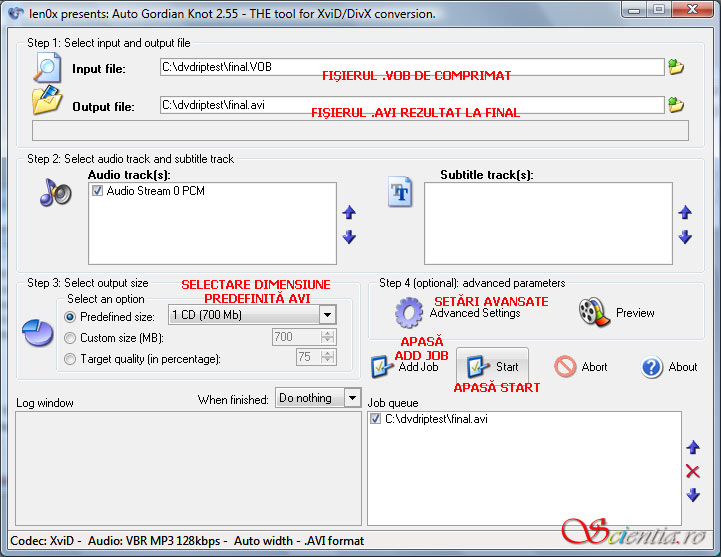
Task: Click the application title bar icon
Action: click(16, 13)
